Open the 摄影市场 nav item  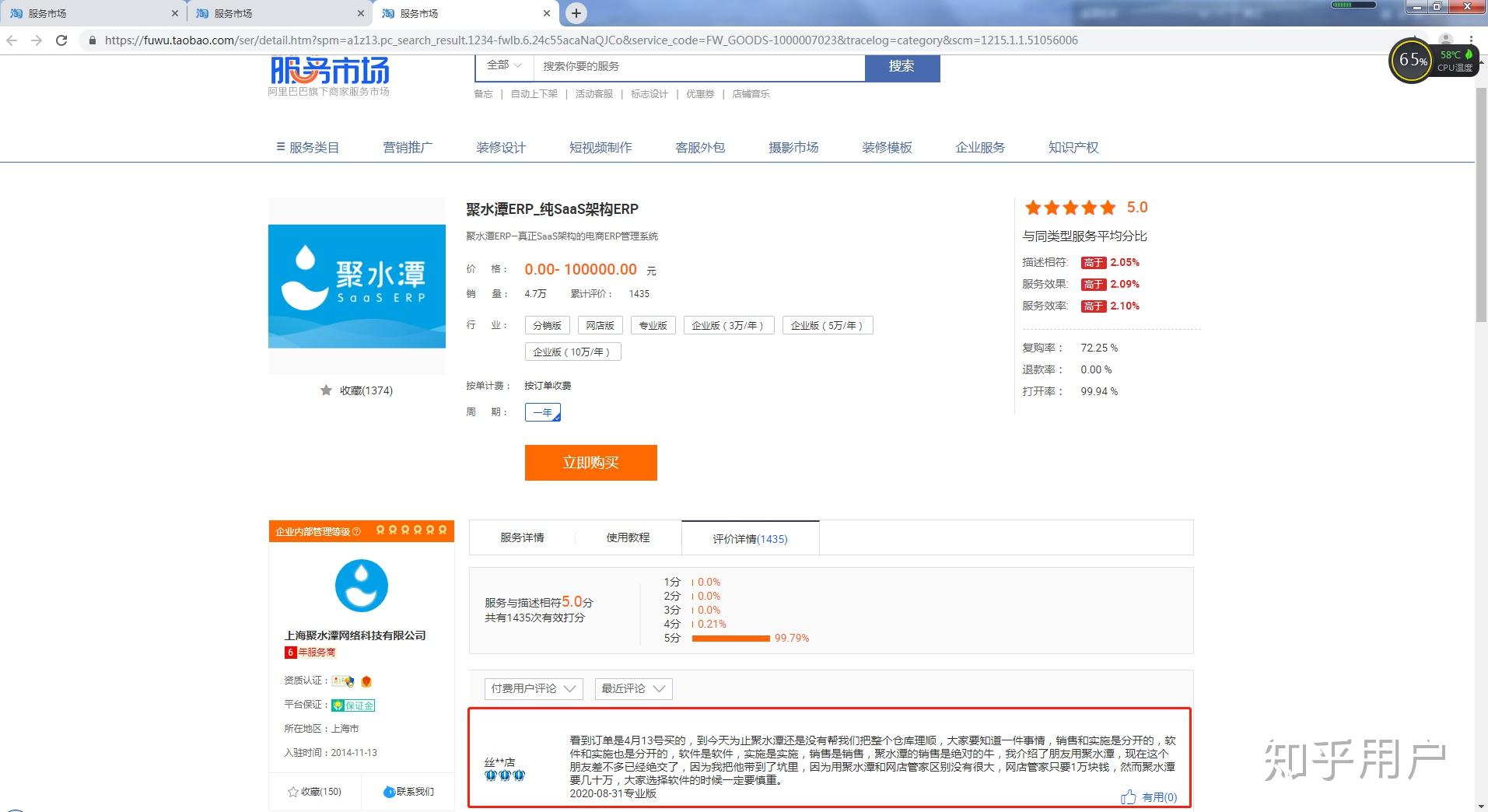pos(793,147)
